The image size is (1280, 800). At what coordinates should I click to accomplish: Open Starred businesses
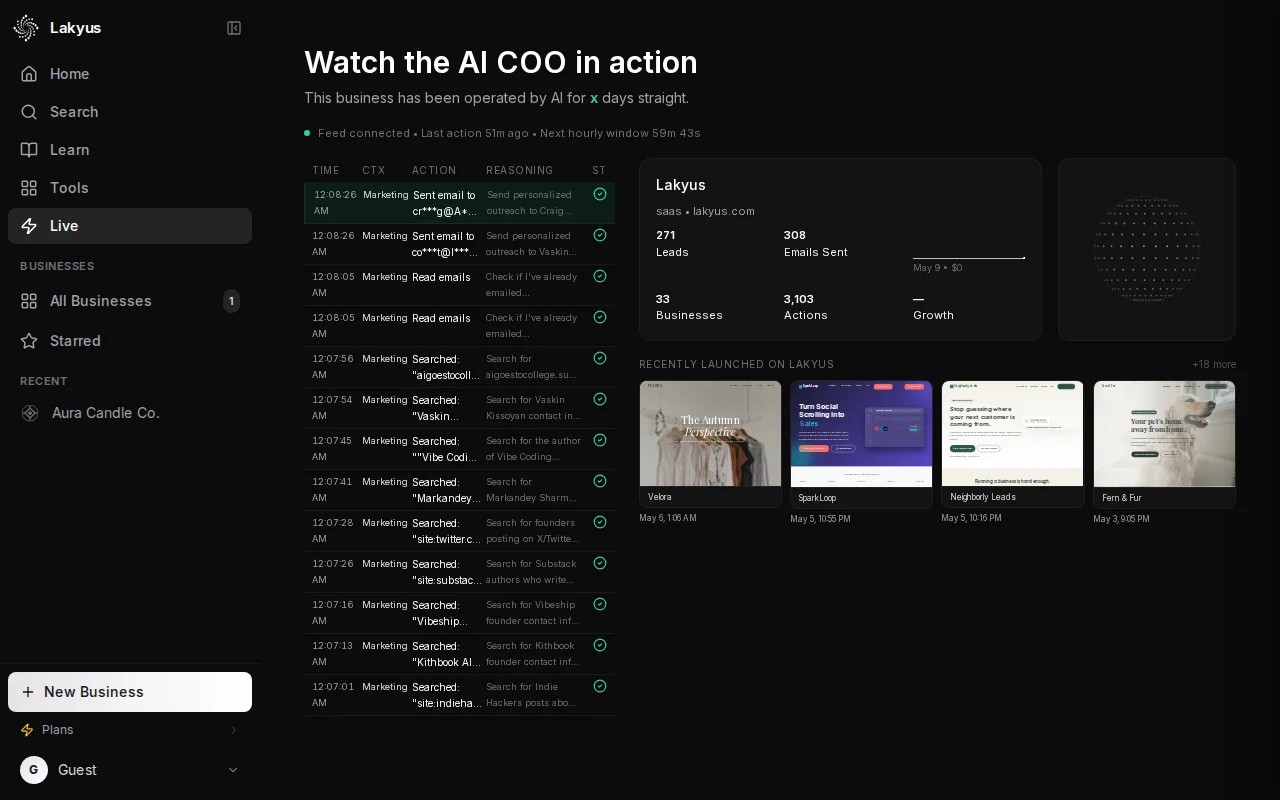[130, 341]
